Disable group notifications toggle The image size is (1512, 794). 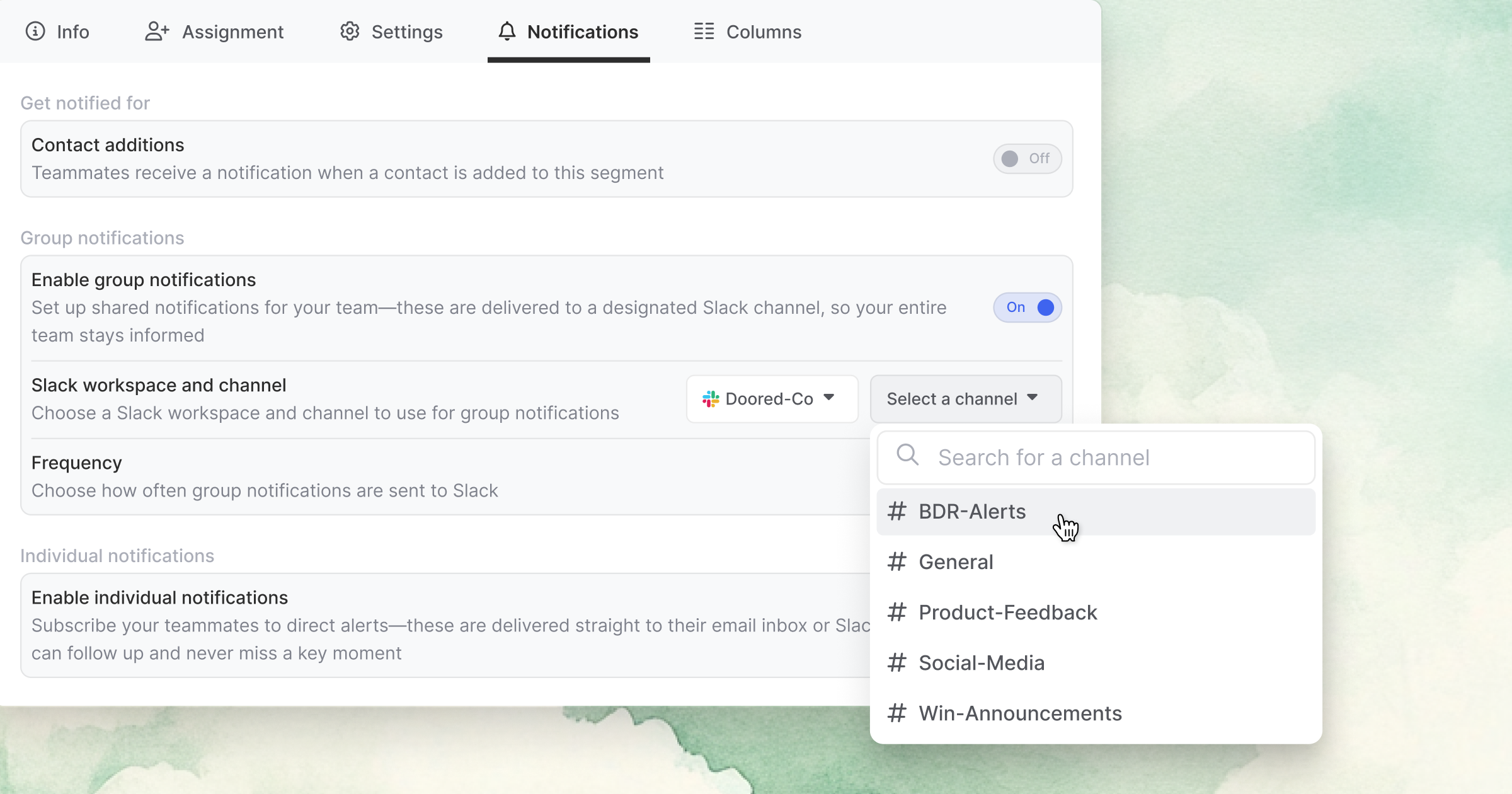[x=1027, y=308]
